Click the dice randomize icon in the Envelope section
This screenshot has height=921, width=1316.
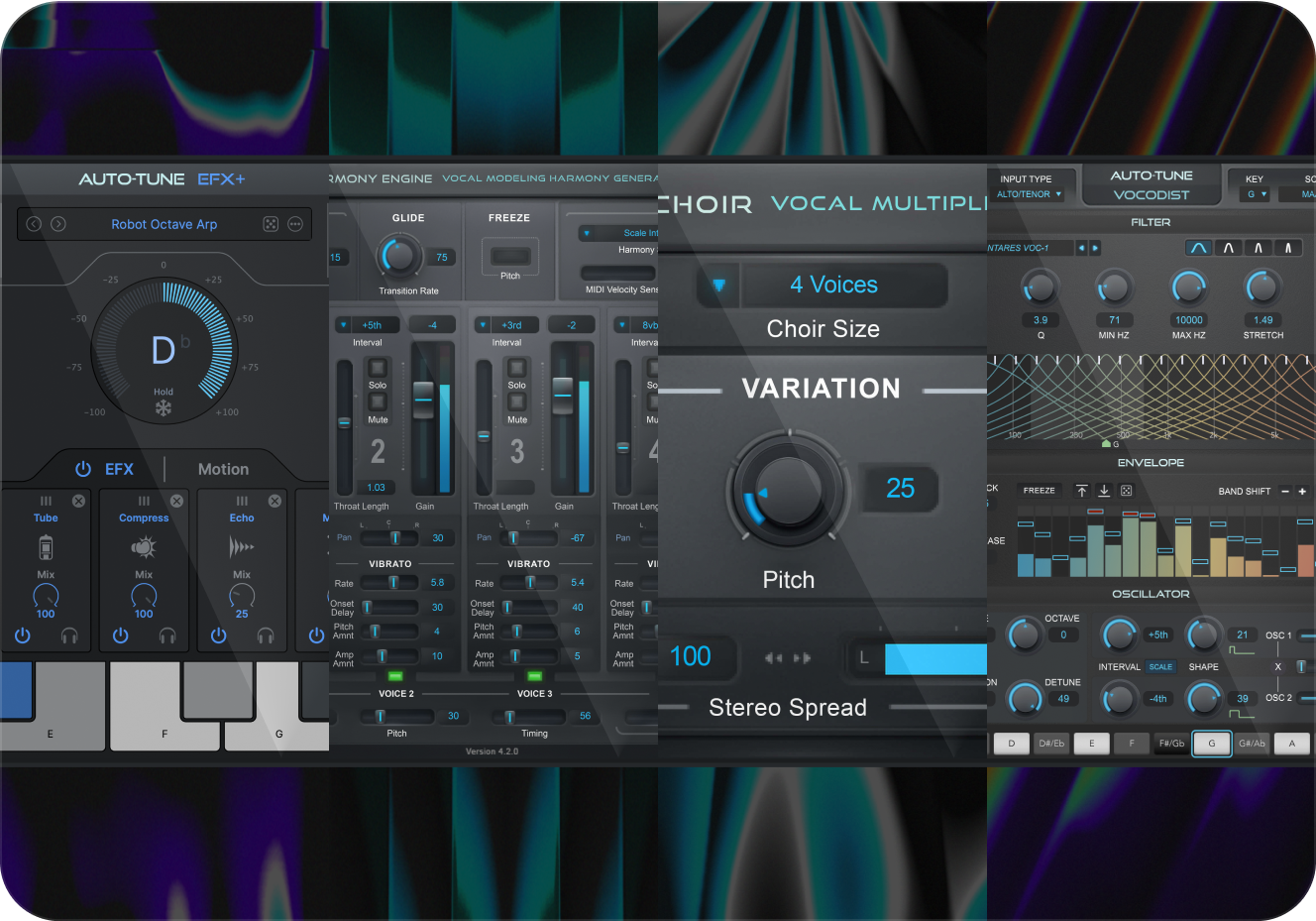[1128, 490]
